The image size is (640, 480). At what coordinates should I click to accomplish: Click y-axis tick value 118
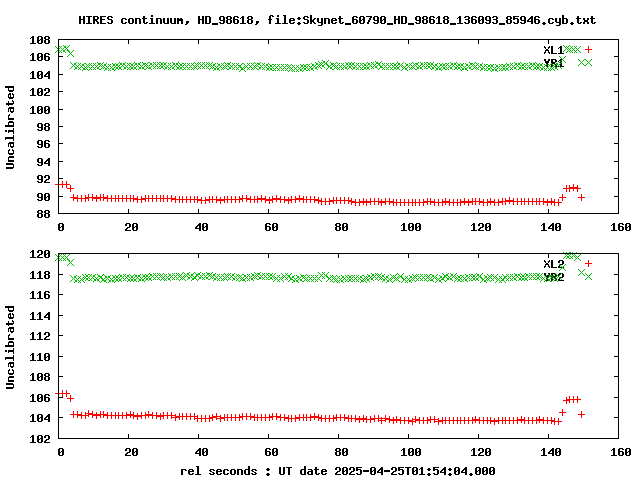(40, 275)
